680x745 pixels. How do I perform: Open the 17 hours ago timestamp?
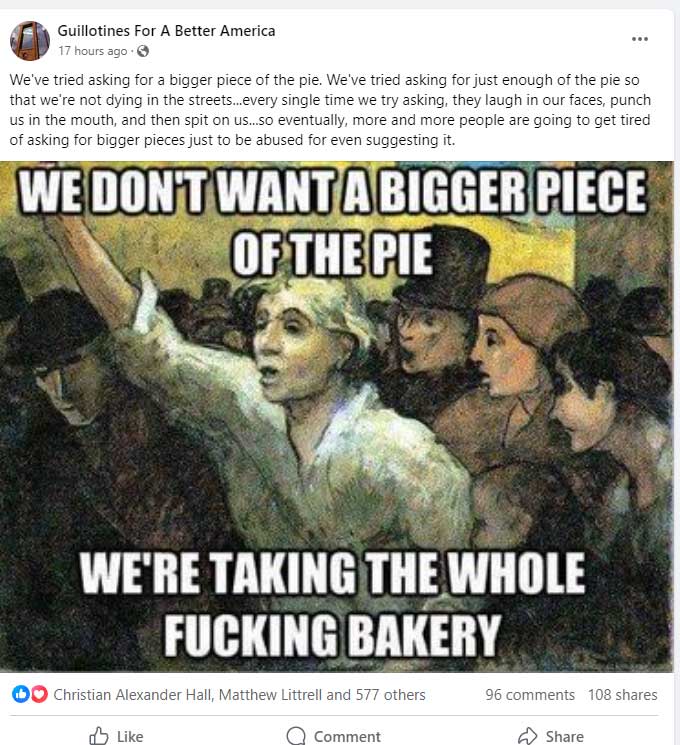93,51
